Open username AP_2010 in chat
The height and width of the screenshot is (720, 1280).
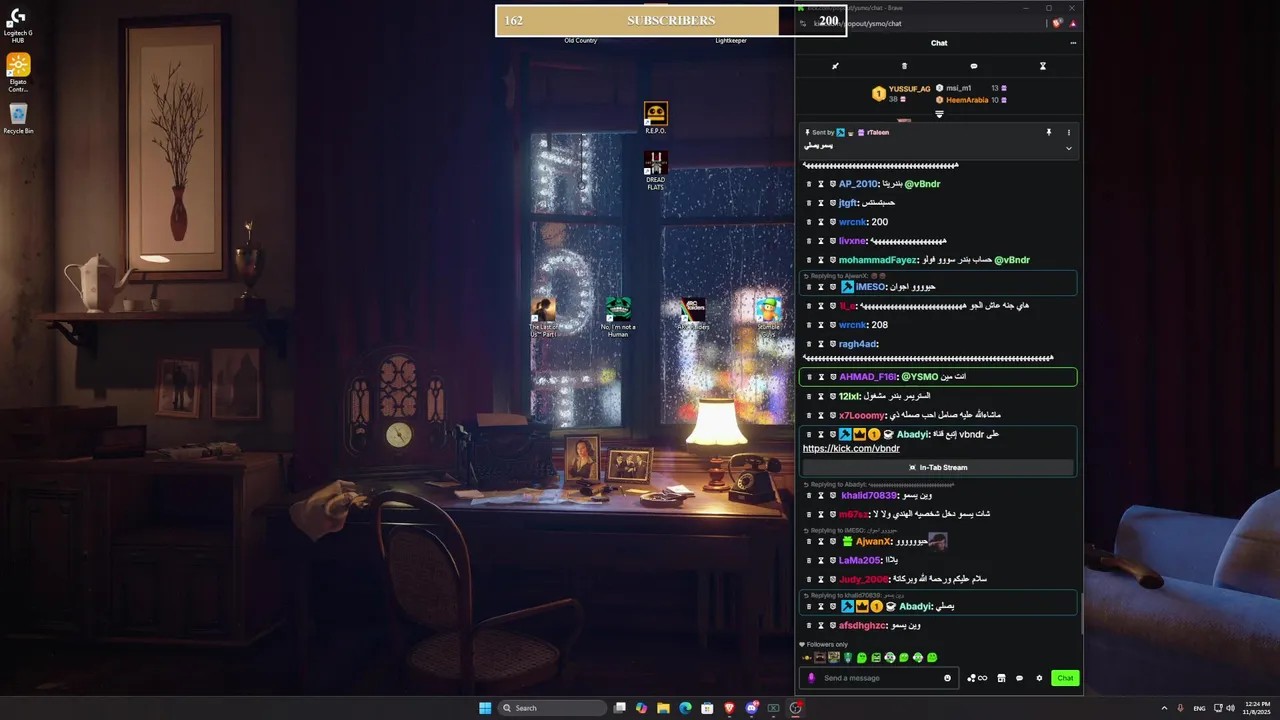858,184
